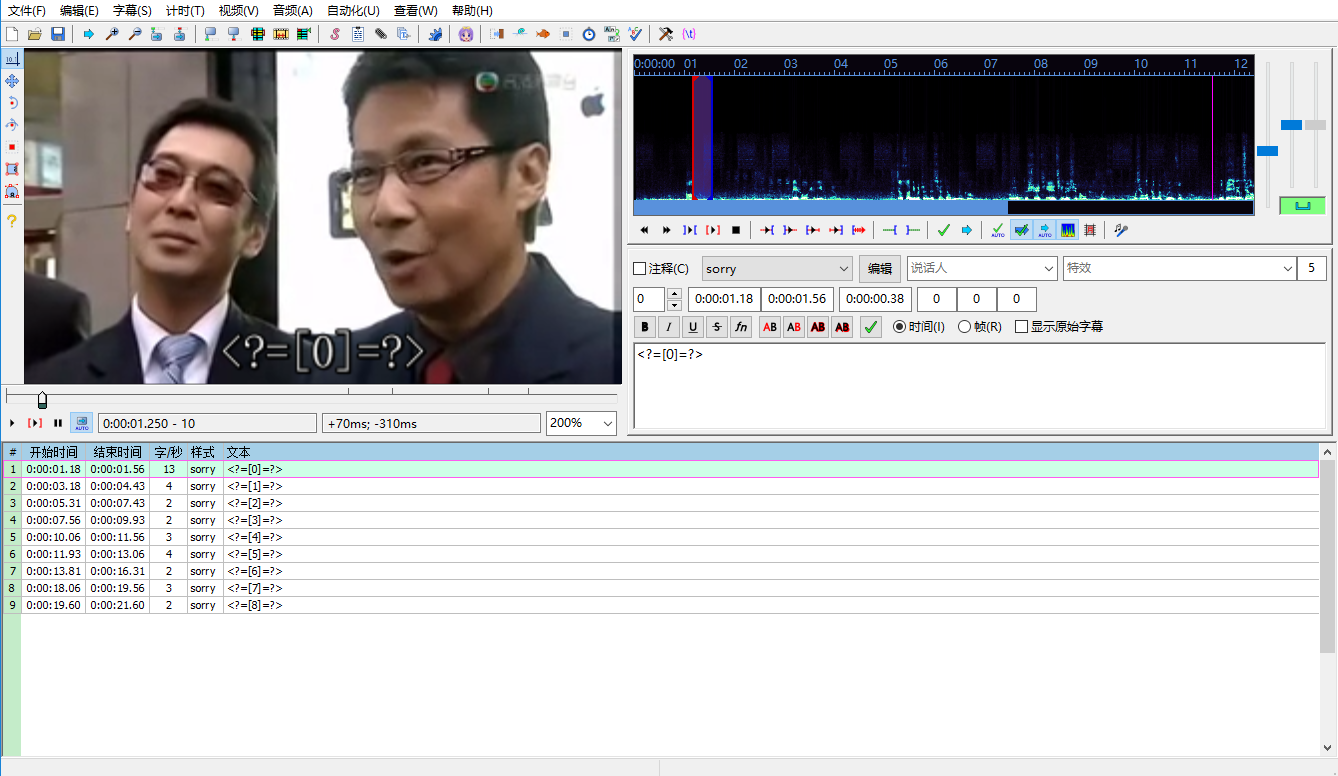This screenshot has height=776, width=1338.
Task: Click the audio vertical zoom slider
Action: 1291,125
